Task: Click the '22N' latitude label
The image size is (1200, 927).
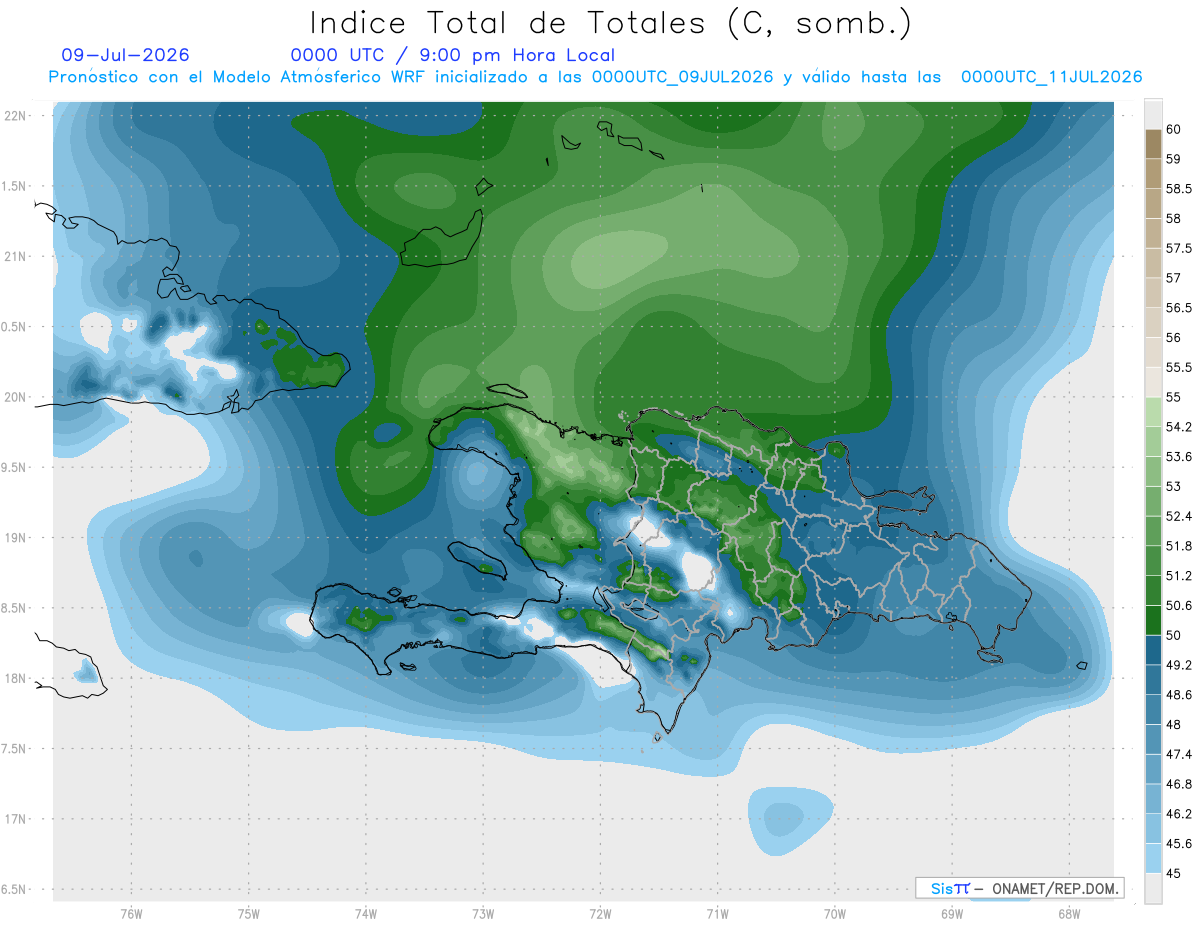Action: pos(16,115)
